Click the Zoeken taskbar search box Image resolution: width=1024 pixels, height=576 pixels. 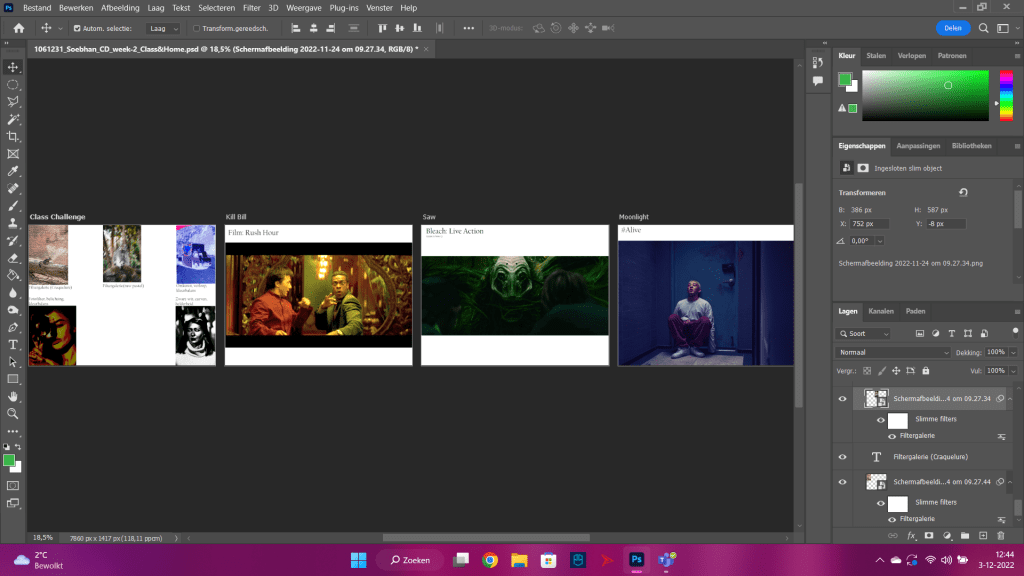[x=408, y=560]
